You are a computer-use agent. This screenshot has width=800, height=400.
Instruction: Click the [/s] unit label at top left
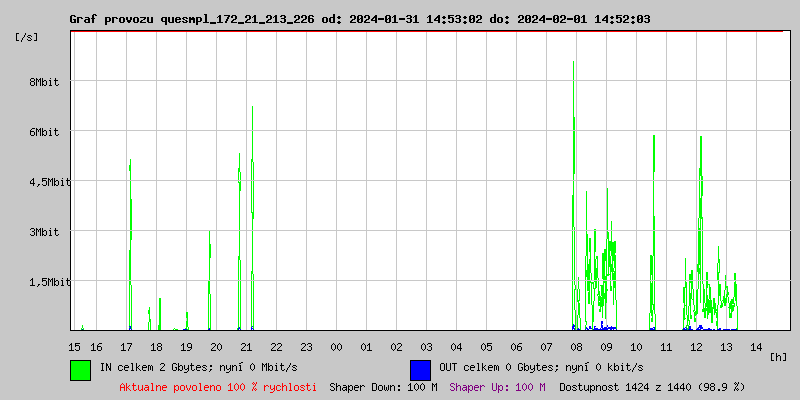click(x=27, y=37)
